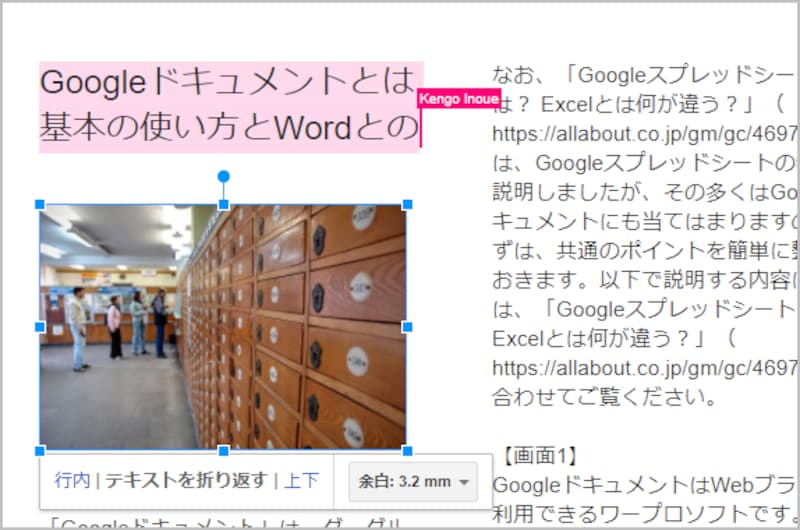Click the line ずは、共通のポイントを簡単に

click(645, 250)
